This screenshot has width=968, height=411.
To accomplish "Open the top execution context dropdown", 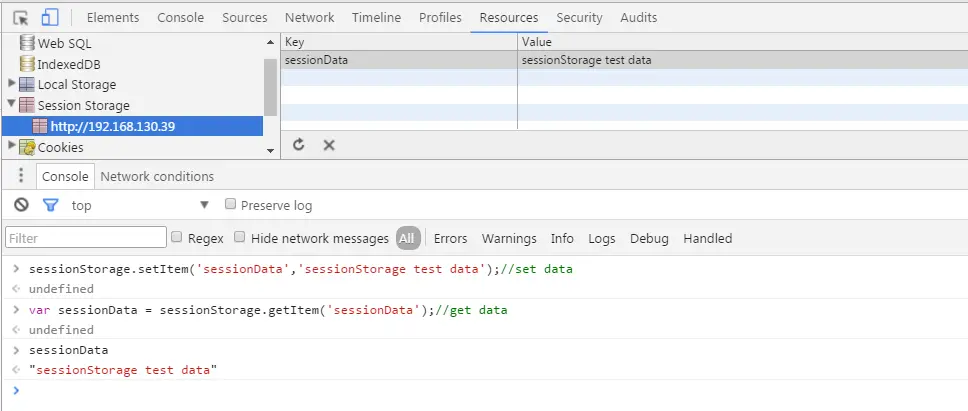I will point(140,205).
